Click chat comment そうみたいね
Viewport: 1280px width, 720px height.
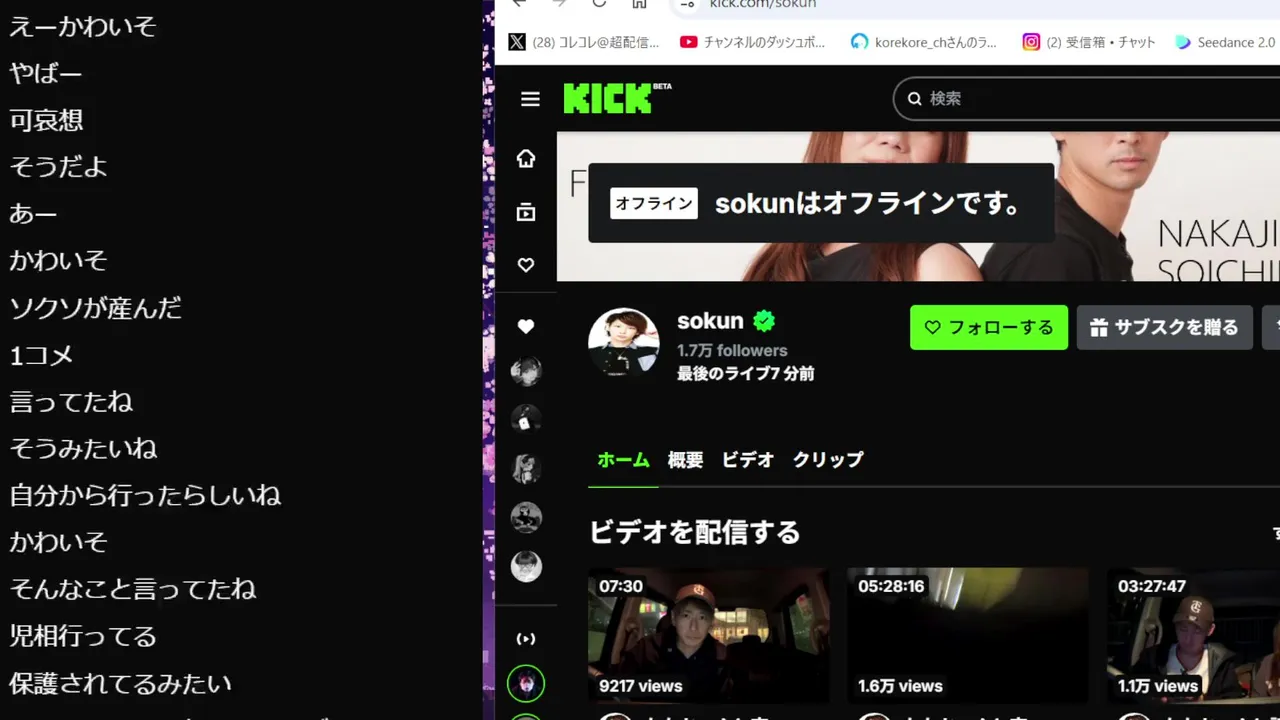pos(83,448)
